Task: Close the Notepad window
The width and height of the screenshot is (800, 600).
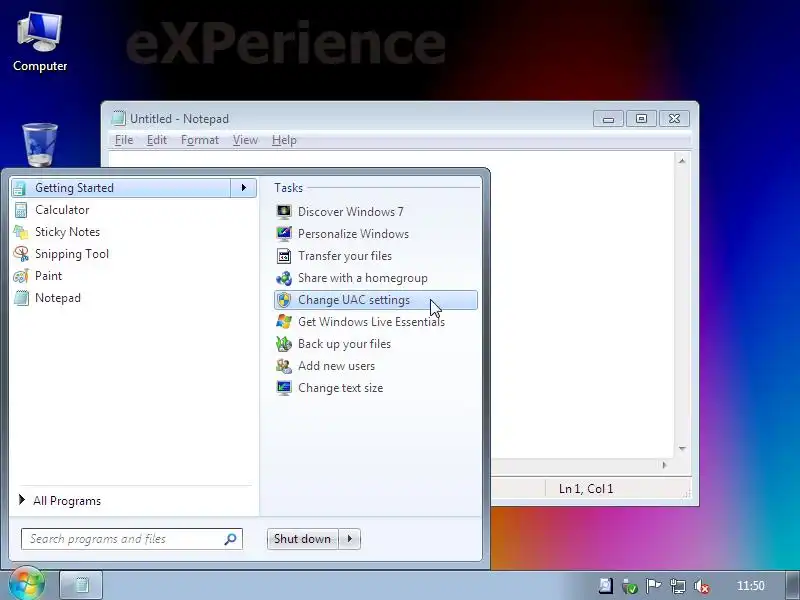Action: (x=674, y=119)
